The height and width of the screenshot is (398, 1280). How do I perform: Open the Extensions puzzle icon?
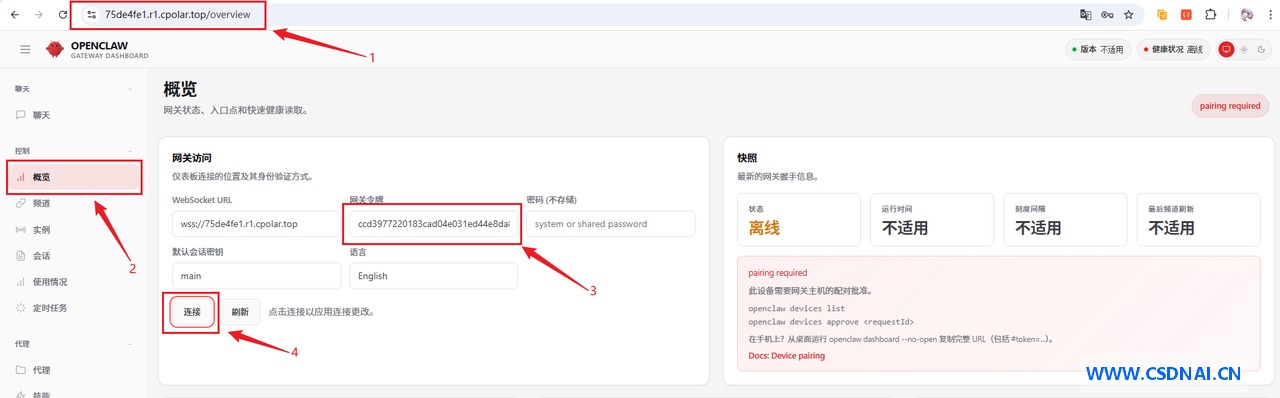click(1211, 15)
